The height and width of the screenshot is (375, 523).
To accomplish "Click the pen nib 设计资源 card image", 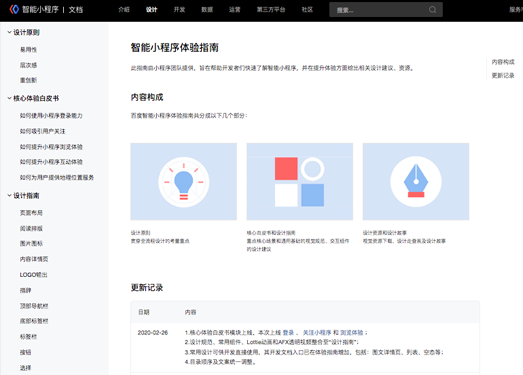I will [x=416, y=181].
